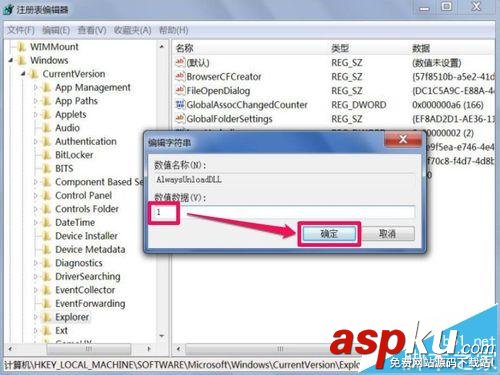
Task: Click the 数值数据 value input field
Action: click(x=284, y=212)
